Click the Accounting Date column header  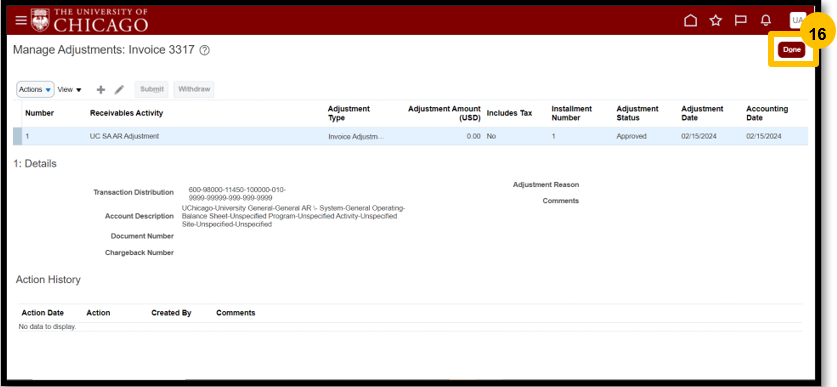point(767,113)
